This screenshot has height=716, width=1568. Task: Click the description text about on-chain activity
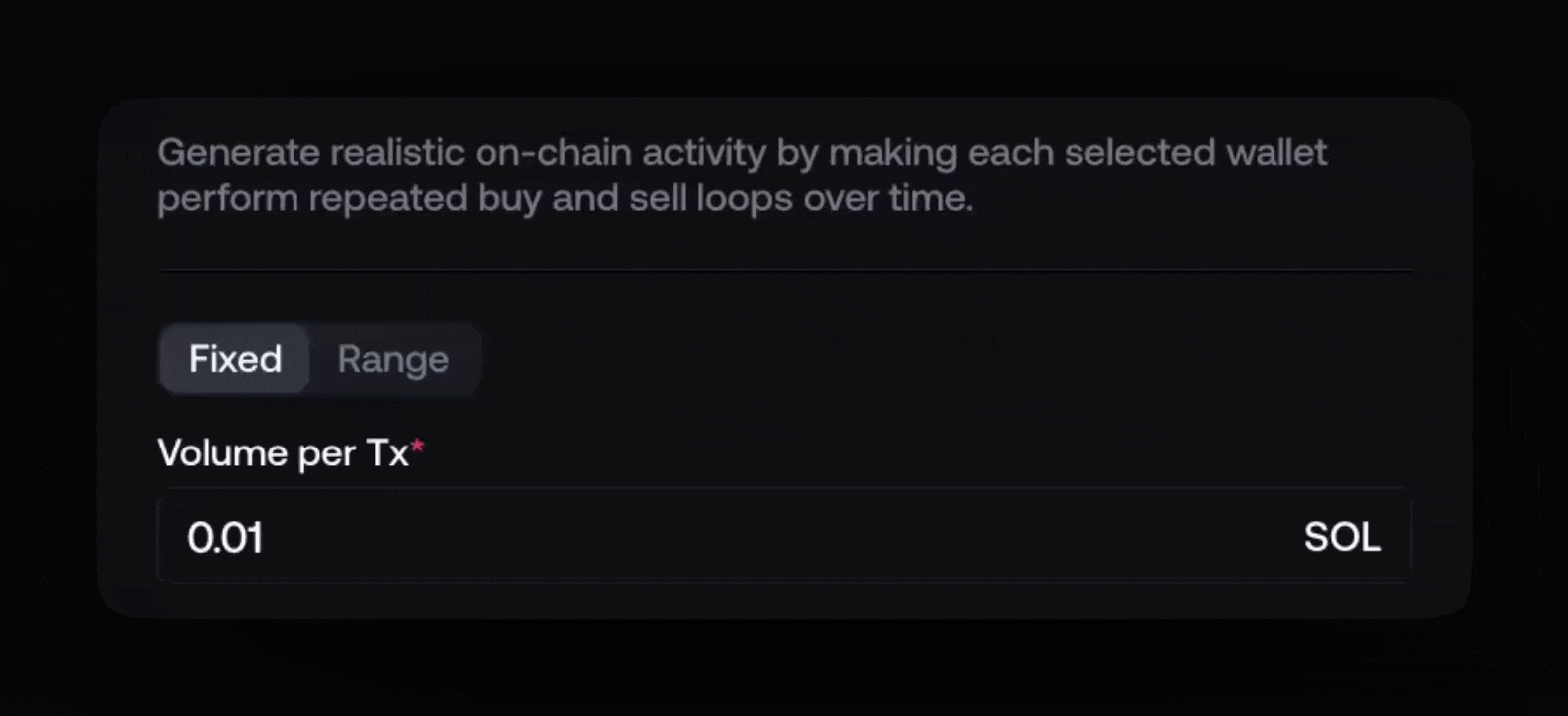[x=741, y=175]
